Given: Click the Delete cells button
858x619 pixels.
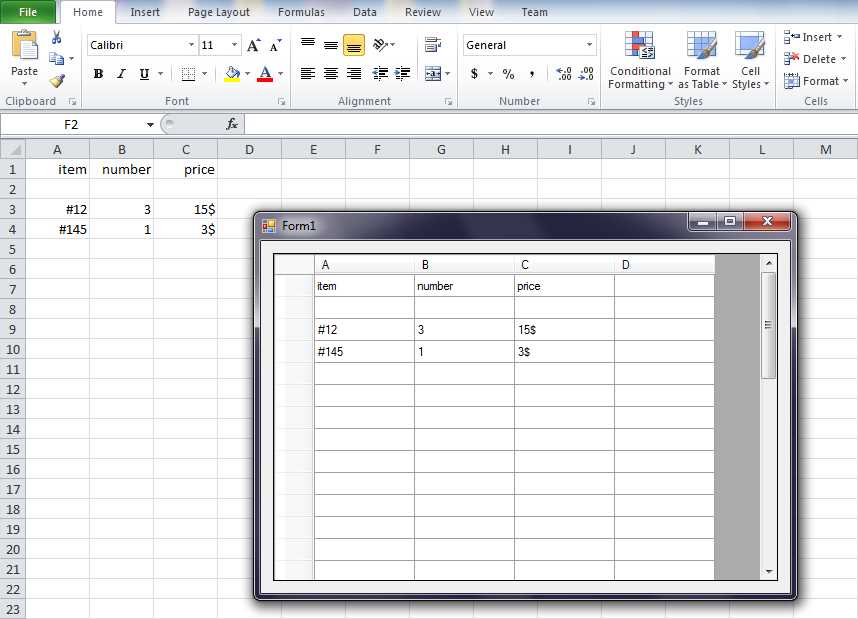Looking at the screenshot, I should 815,59.
